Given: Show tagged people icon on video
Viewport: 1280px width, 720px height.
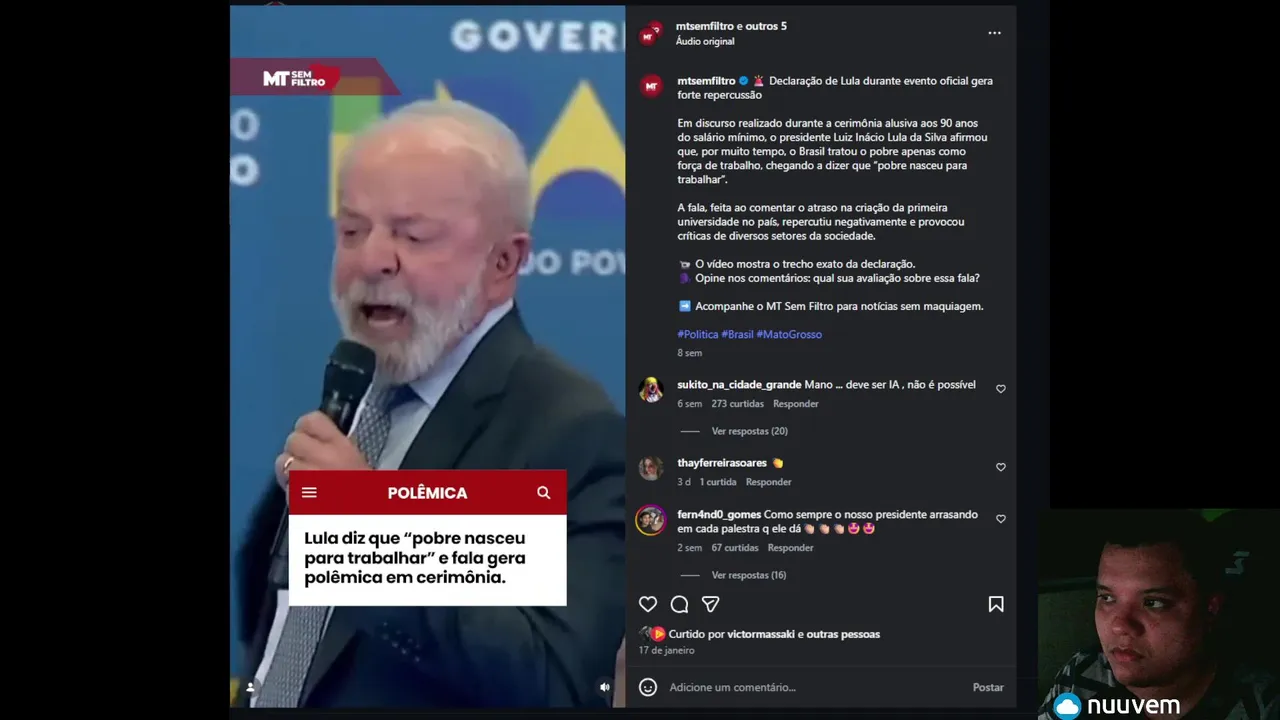Looking at the screenshot, I should pyautogui.click(x=250, y=687).
